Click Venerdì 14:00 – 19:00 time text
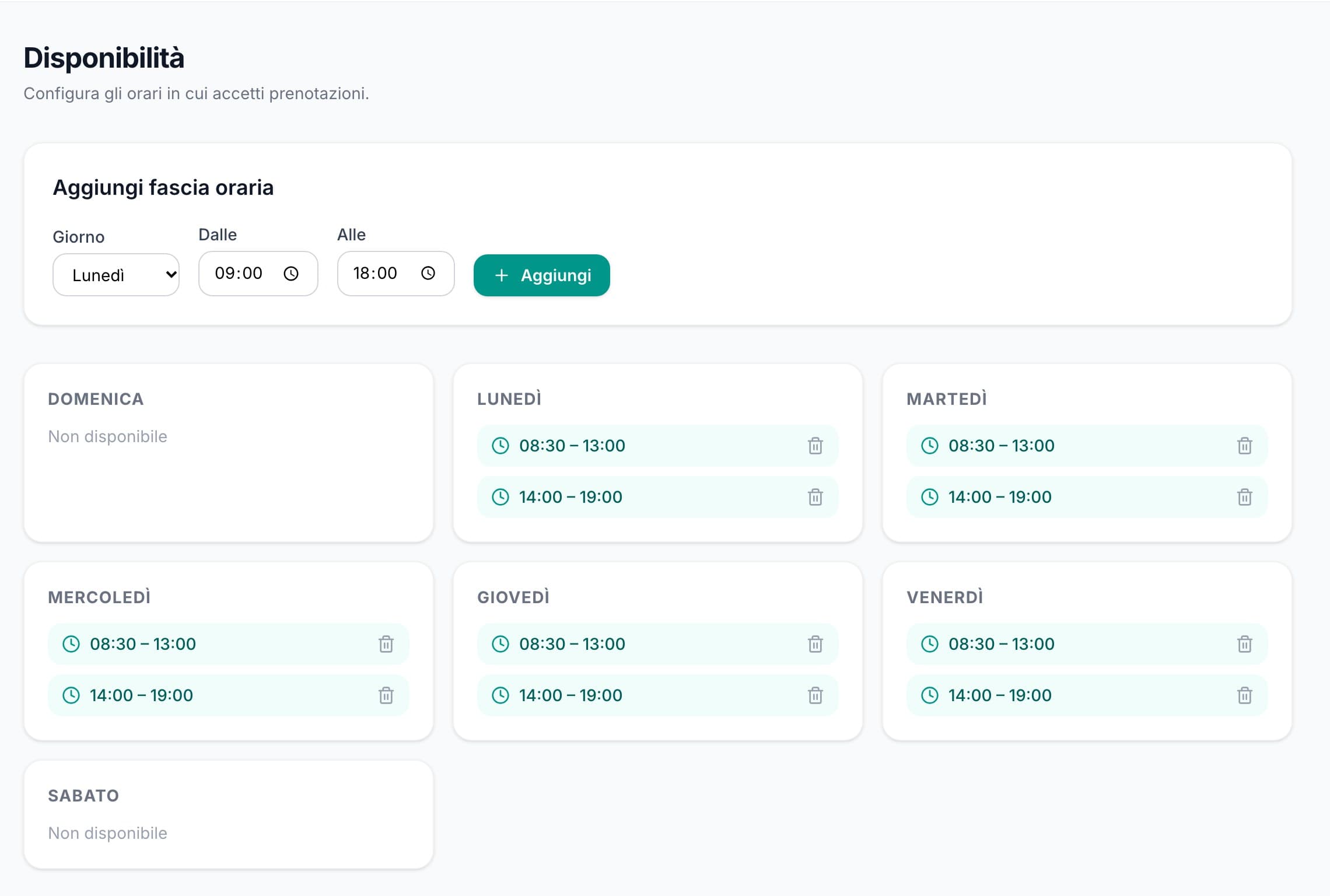Screen dimensions: 1330x896 (1000, 695)
